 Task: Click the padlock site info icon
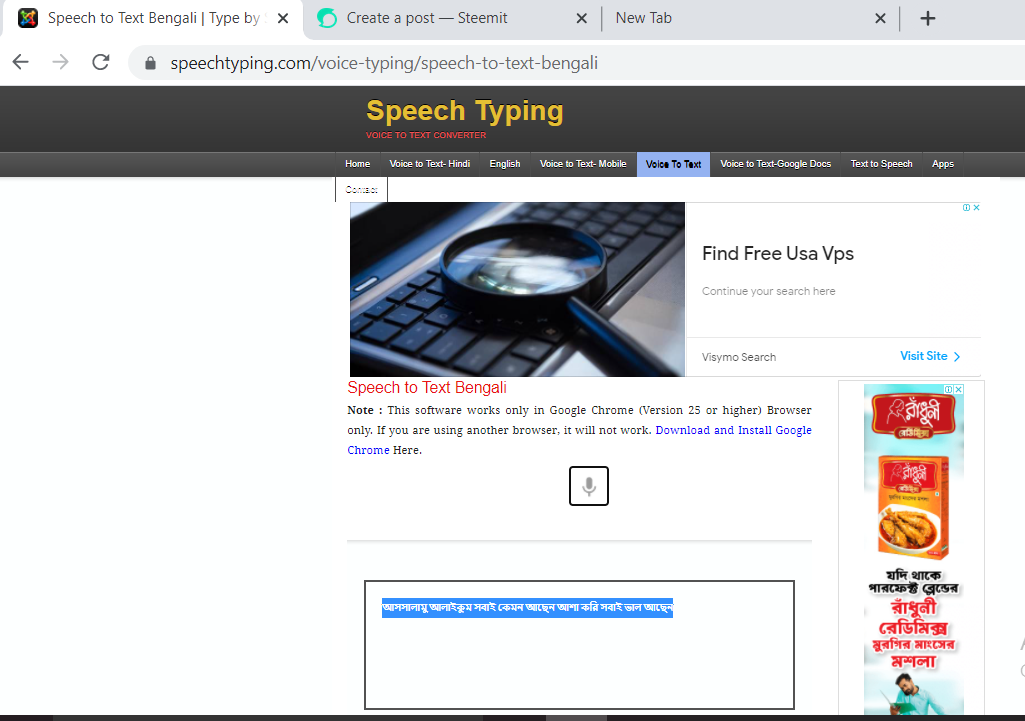click(x=150, y=63)
